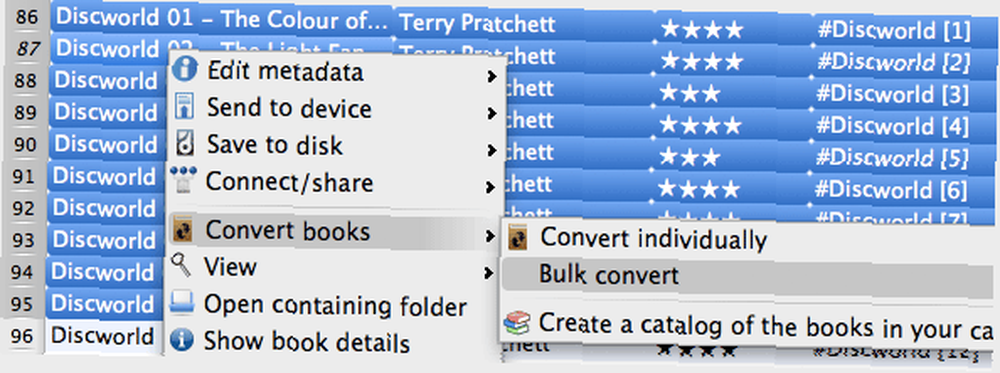Click the Connect/share icon
This screenshot has width=1000, height=373.
[184, 181]
